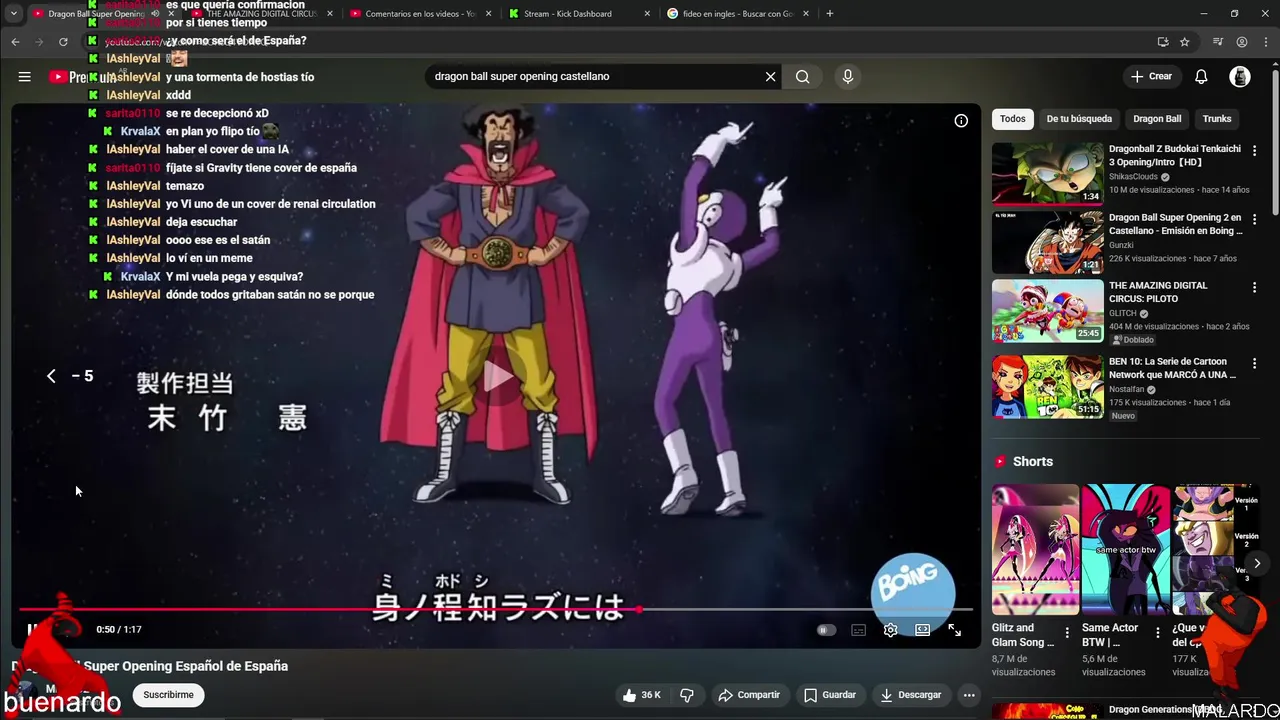Select the Dragon Ball filter chip
This screenshot has width=1280, height=720.
pos(1157,119)
